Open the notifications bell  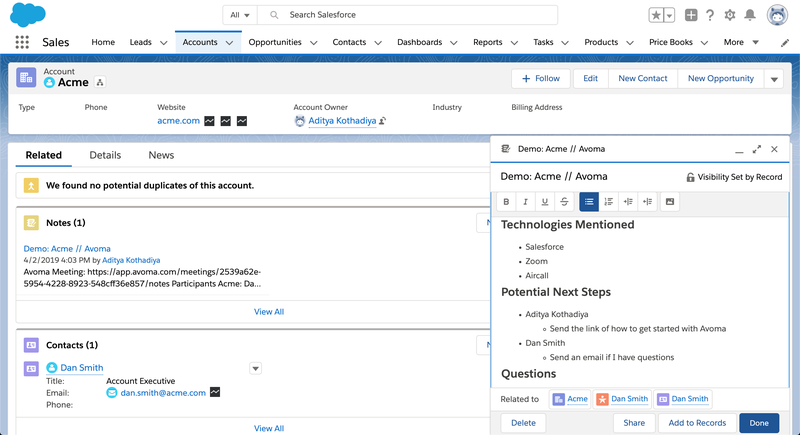pyautogui.click(x=750, y=15)
